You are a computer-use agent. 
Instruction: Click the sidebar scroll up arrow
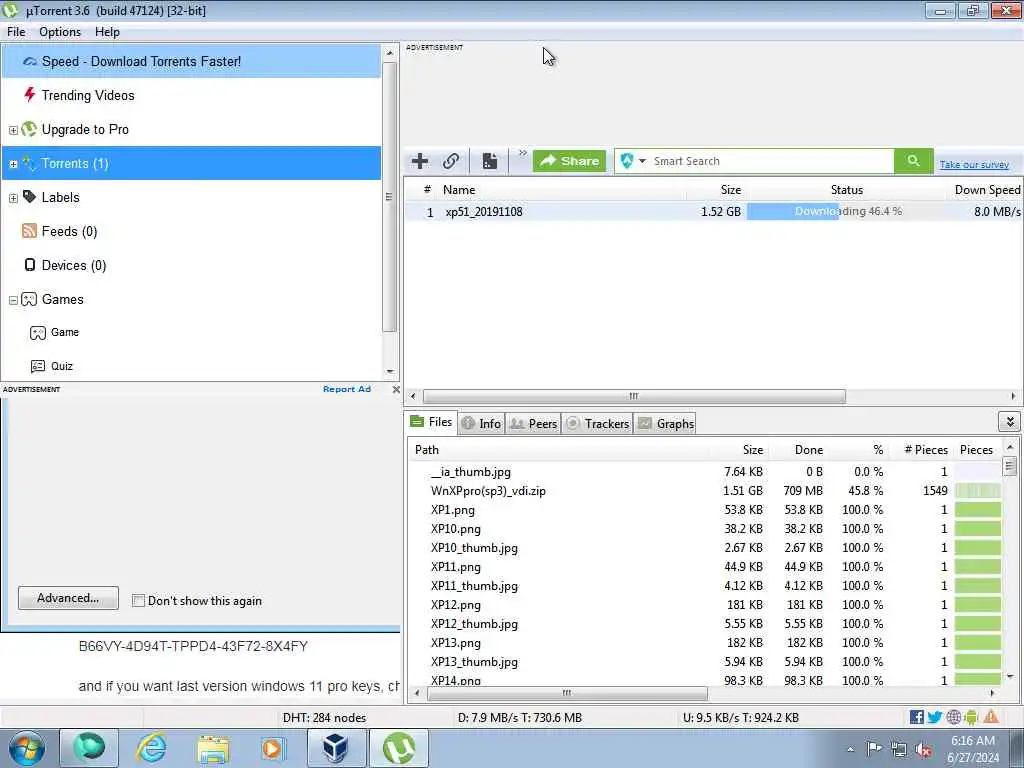point(390,52)
